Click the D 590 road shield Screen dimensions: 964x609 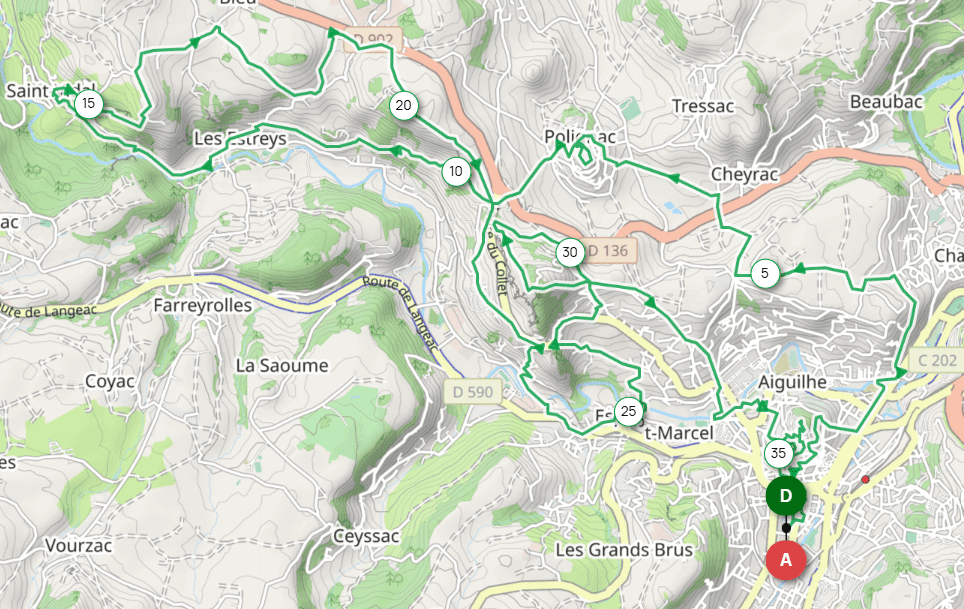473,391
